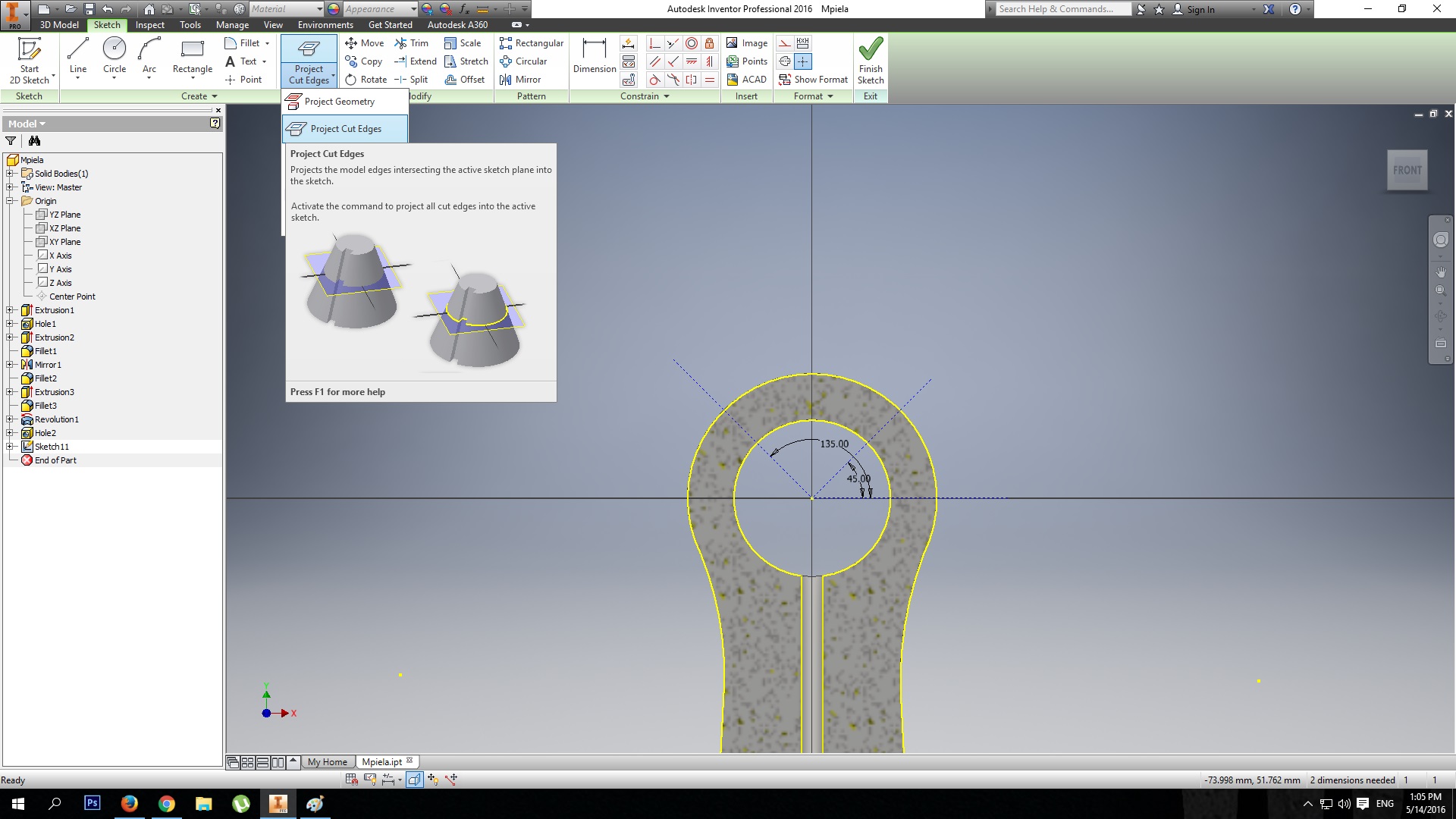
Task: Expand the Extrusion1 tree node
Action: [10, 310]
